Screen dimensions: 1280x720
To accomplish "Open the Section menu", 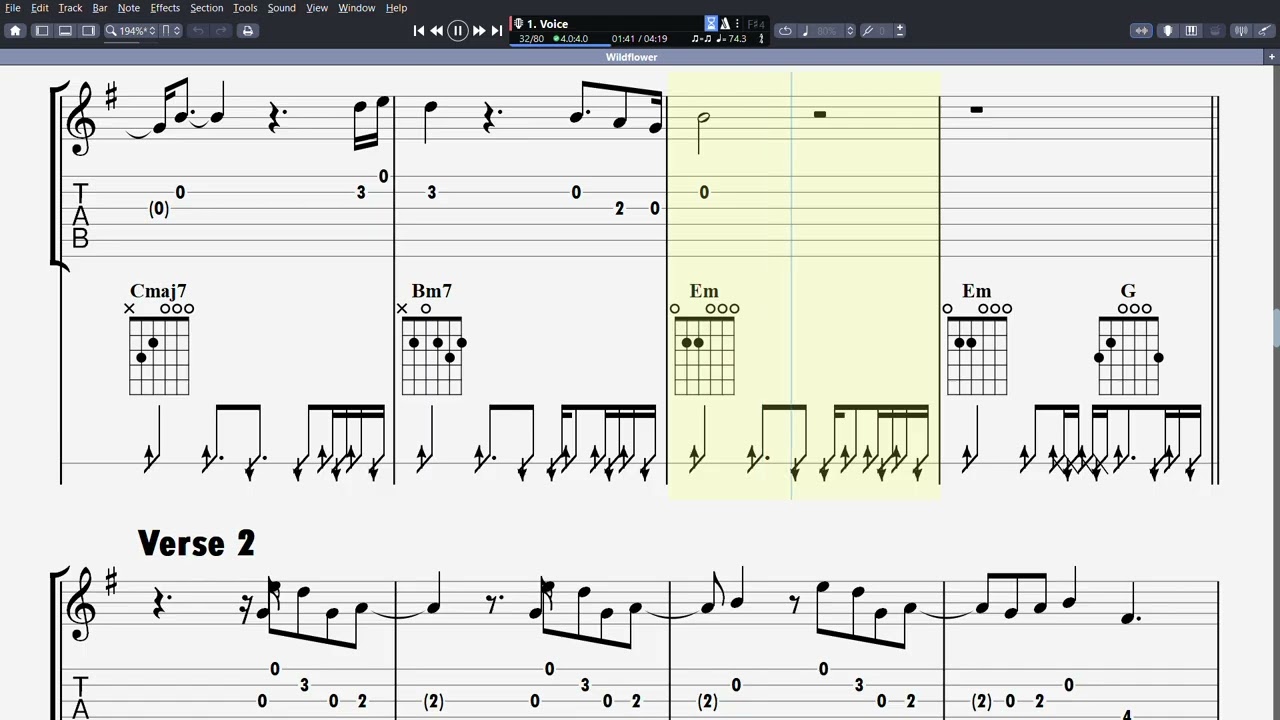I will 207,8.
